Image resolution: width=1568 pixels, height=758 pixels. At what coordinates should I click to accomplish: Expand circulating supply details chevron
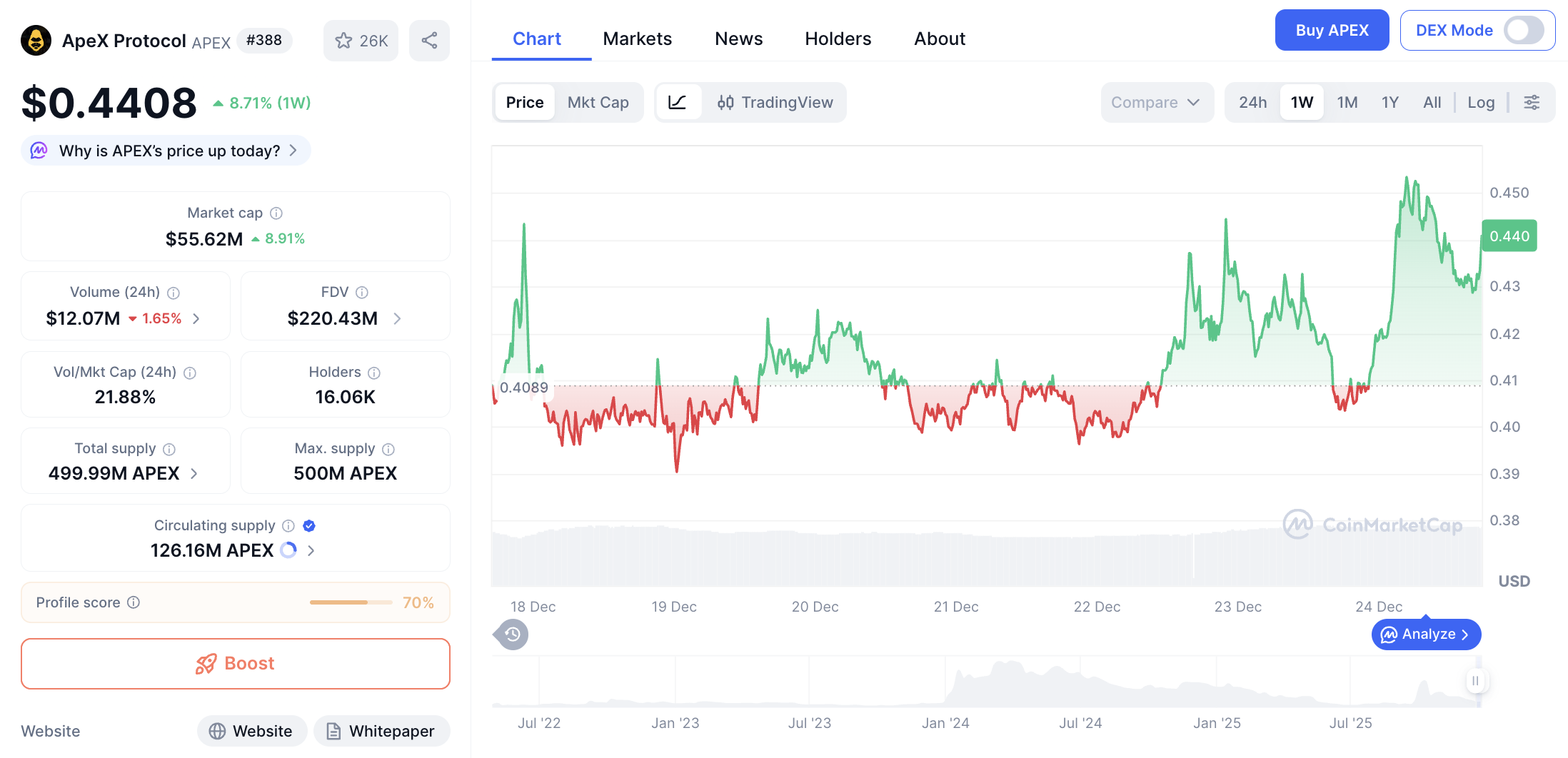click(x=311, y=550)
